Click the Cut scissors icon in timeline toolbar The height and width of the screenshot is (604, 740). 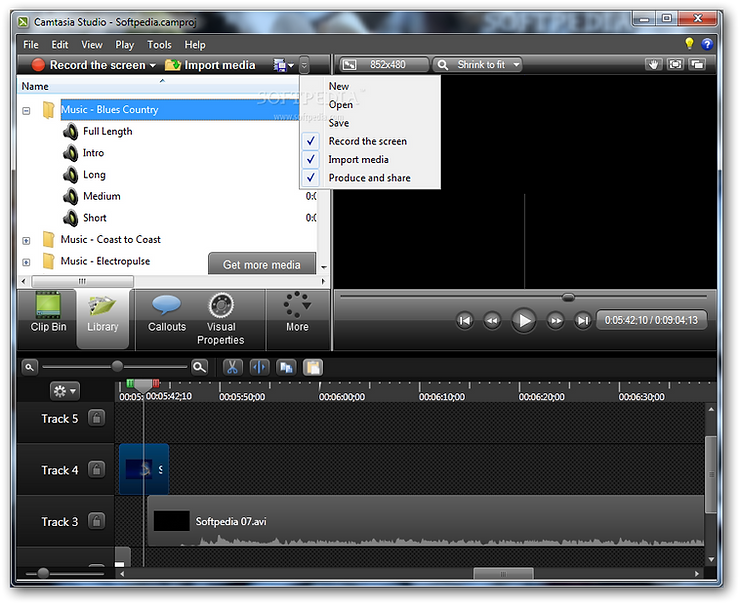tap(232, 367)
